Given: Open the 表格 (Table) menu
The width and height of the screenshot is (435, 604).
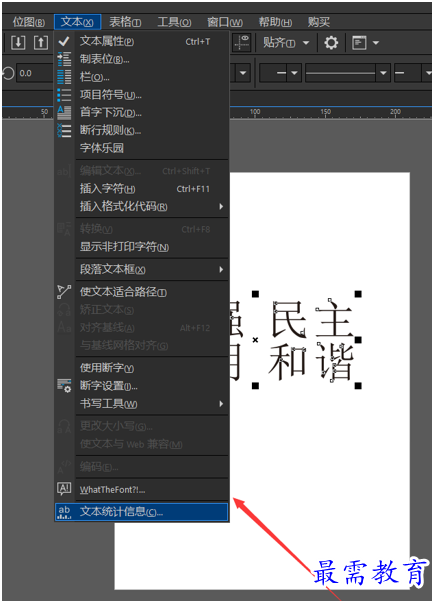Looking at the screenshot, I should coord(125,22).
